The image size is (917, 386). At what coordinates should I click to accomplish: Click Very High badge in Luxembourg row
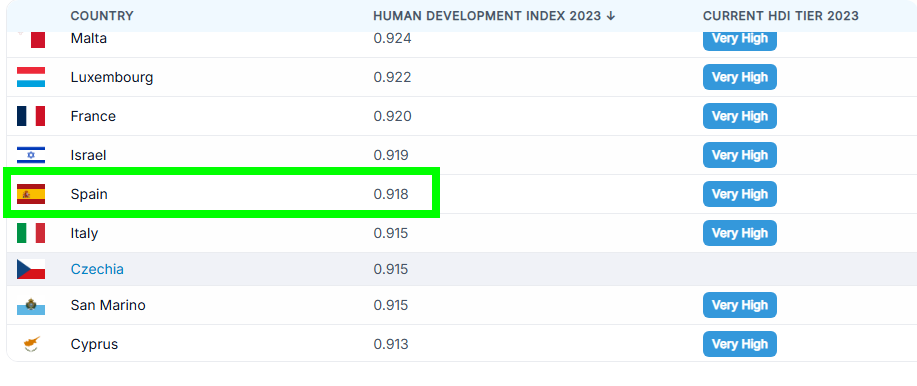click(740, 77)
